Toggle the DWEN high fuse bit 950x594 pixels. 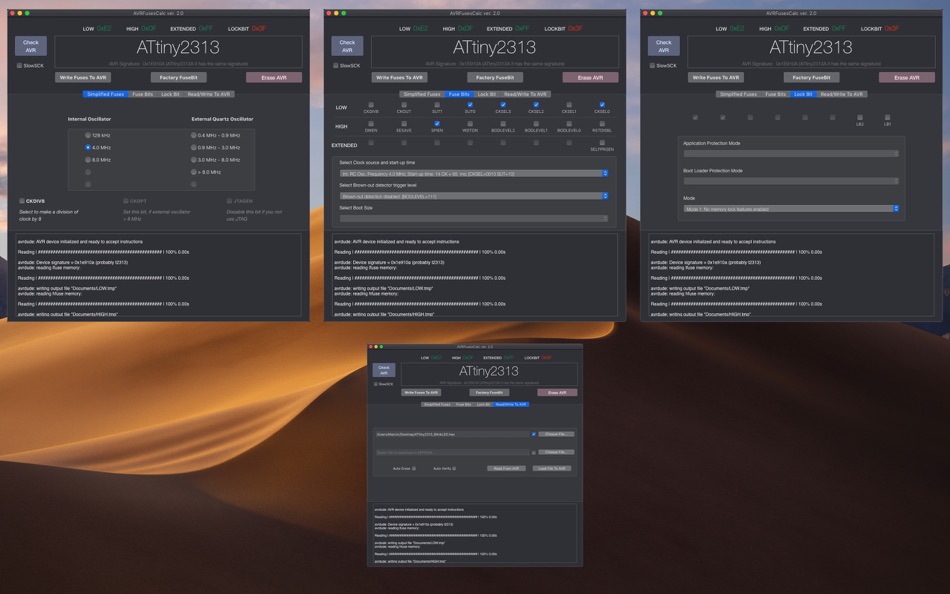pos(371,124)
